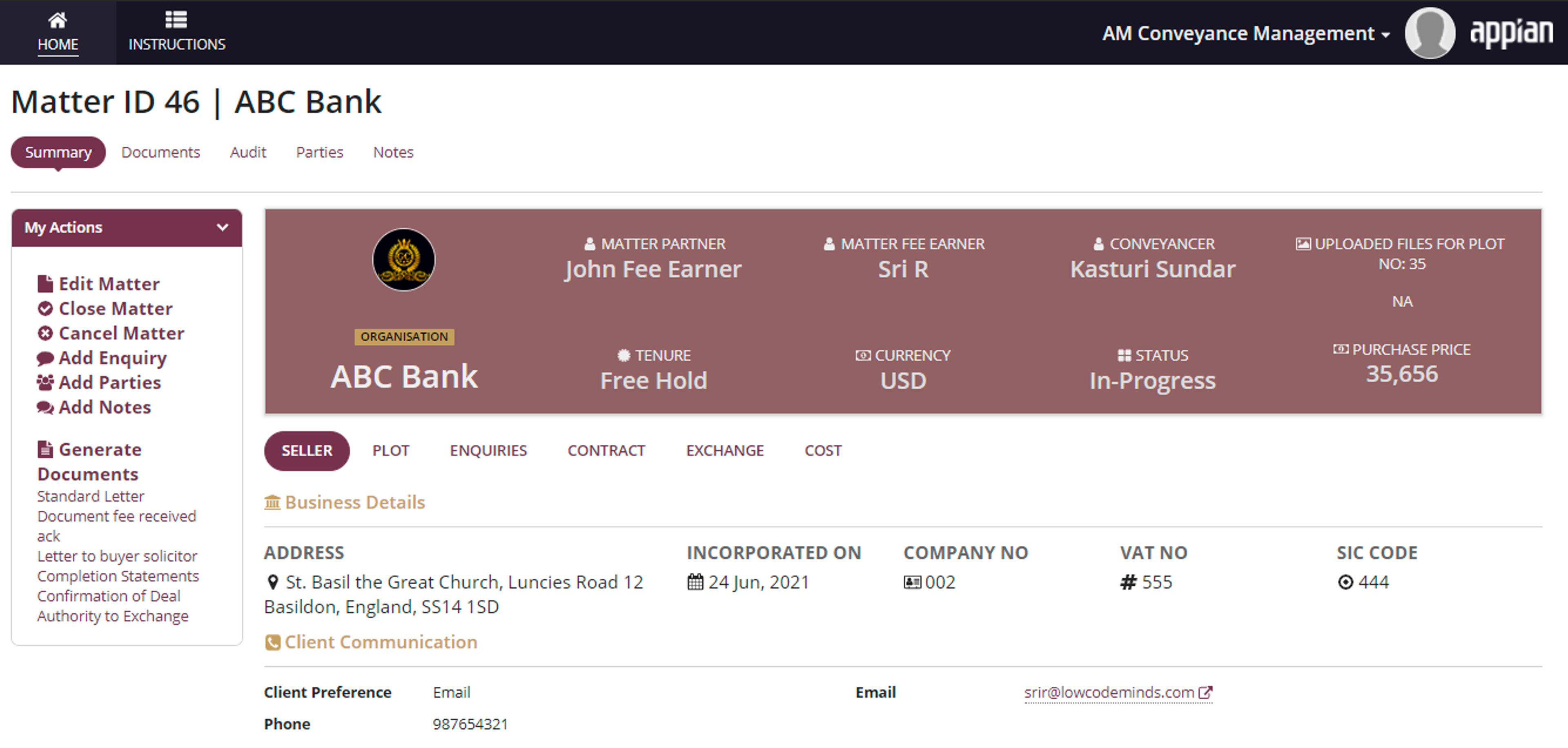The height and width of the screenshot is (748, 1568).
Task: Switch to the CONTRACT sub-tab
Action: click(x=606, y=451)
